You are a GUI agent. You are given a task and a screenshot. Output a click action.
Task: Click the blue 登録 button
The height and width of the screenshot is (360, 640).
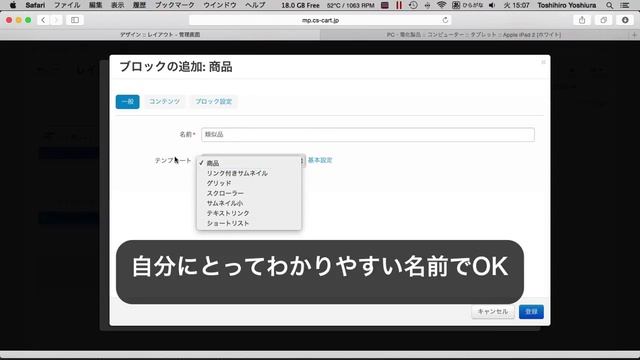click(x=531, y=312)
